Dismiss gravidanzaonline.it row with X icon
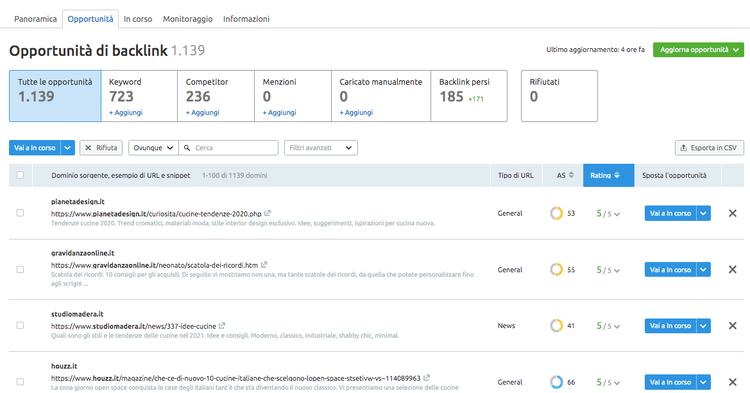750x393 pixels. (732, 270)
